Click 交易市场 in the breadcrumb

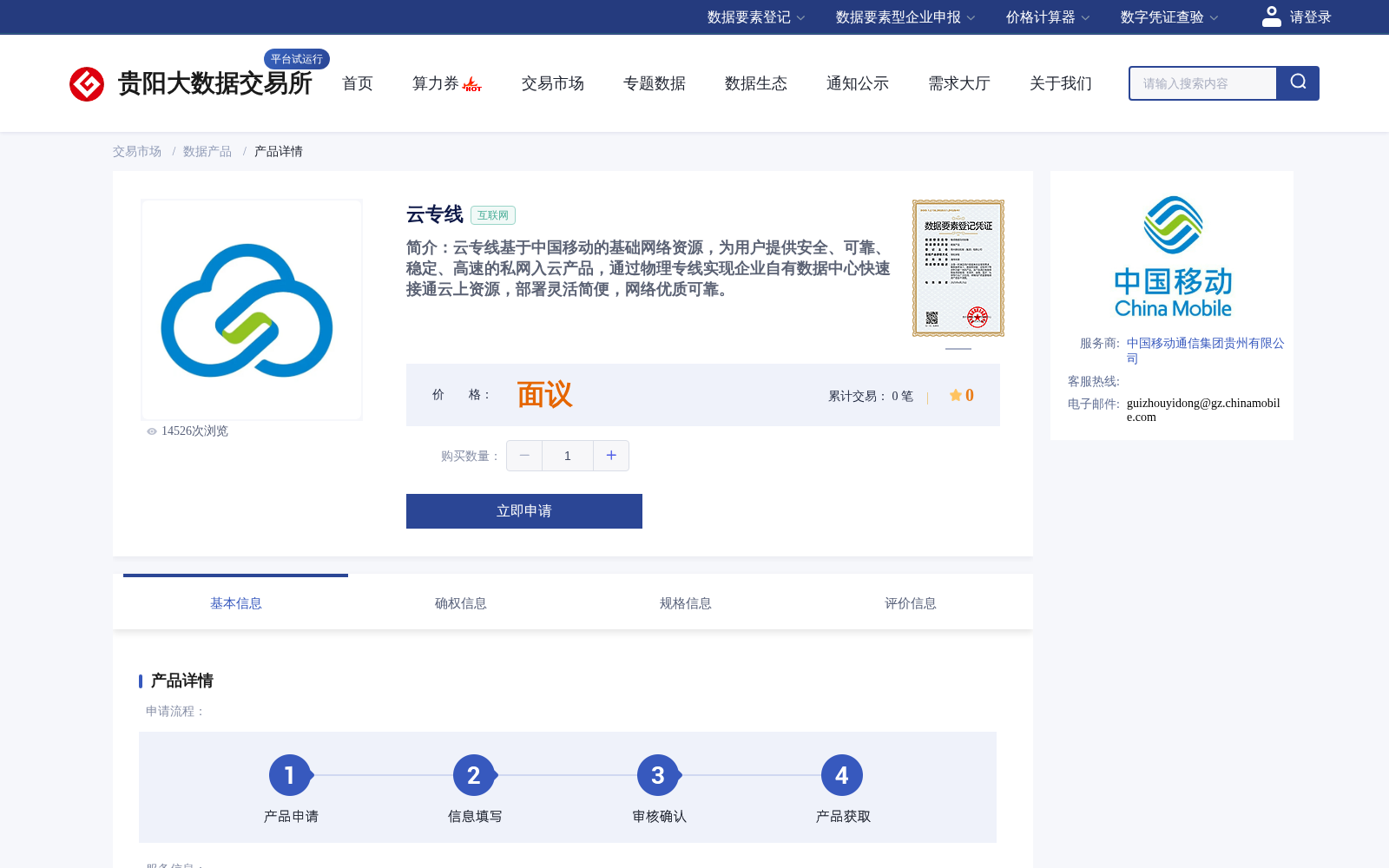(137, 151)
